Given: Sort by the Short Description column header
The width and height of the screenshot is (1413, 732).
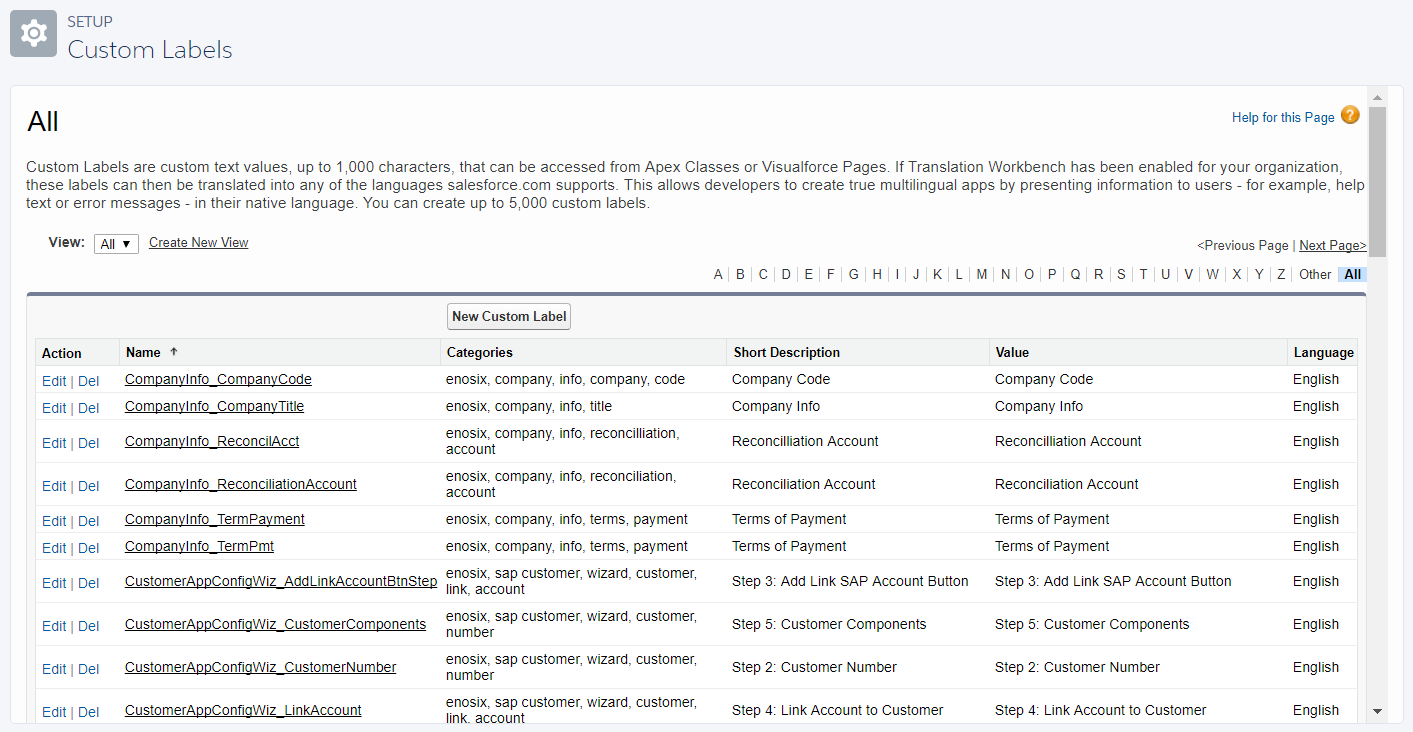Looking at the screenshot, I should click(787, 352).
